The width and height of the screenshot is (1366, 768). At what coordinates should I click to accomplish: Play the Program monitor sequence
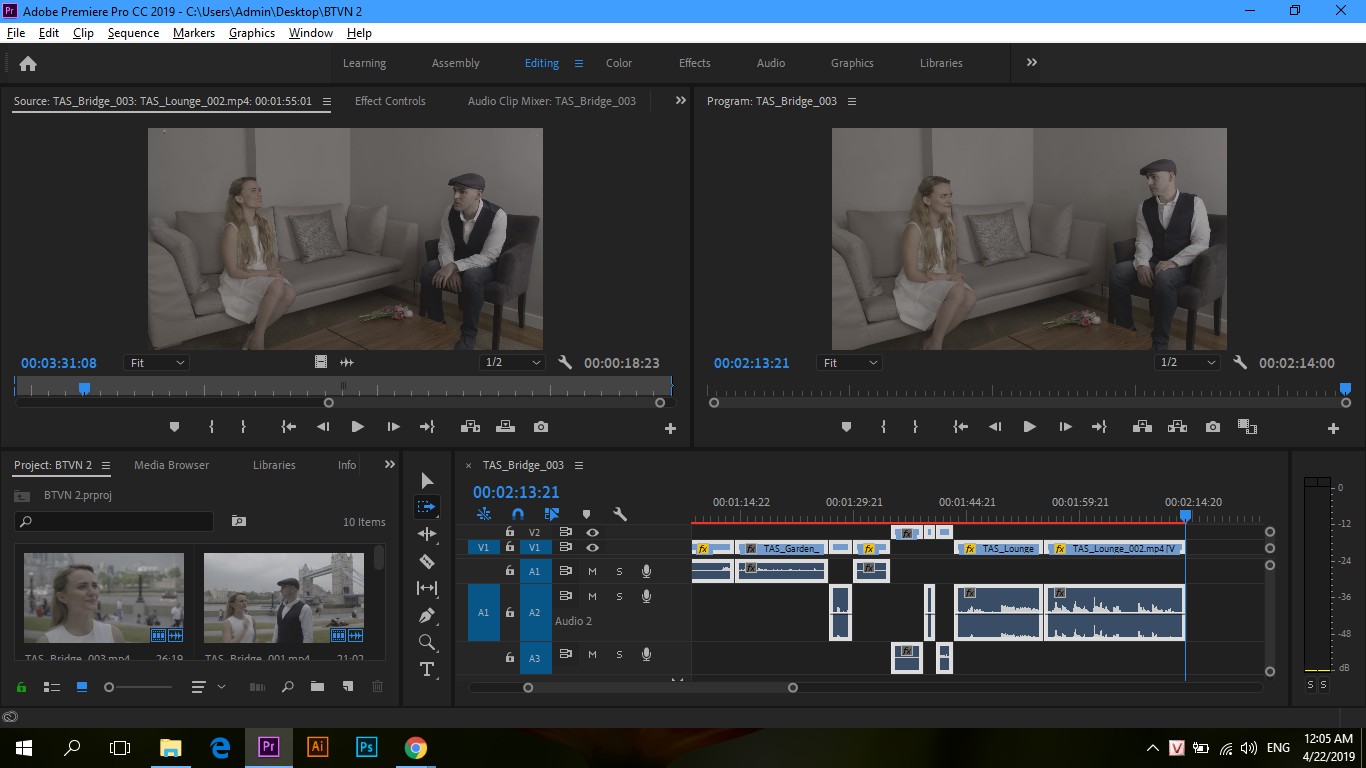pyautogui.click(x=1029, y=427)
